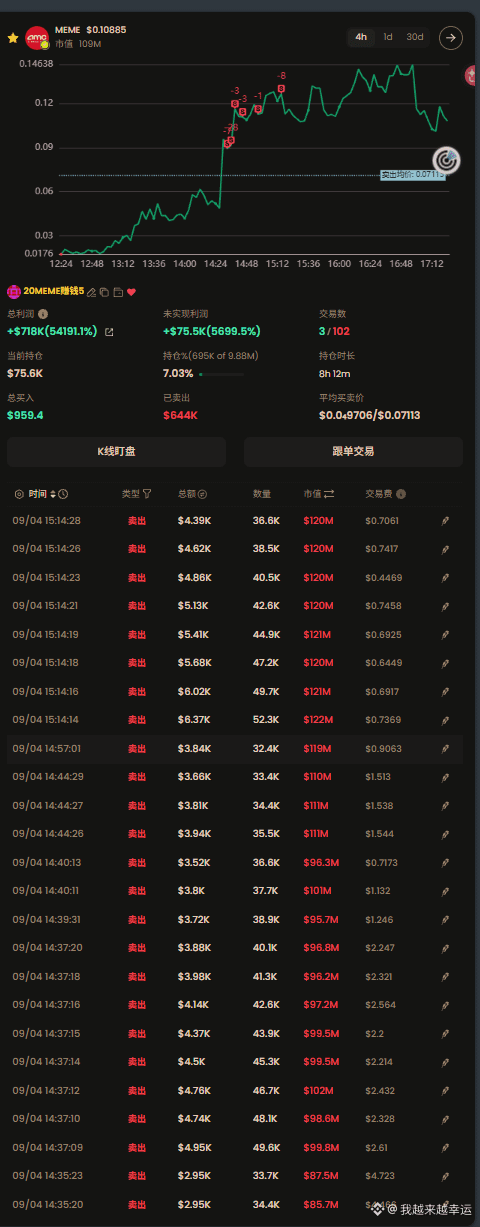Open the share icon next to total profit
The height and width of the screenshot is (1227, 480).
point(109,331)
